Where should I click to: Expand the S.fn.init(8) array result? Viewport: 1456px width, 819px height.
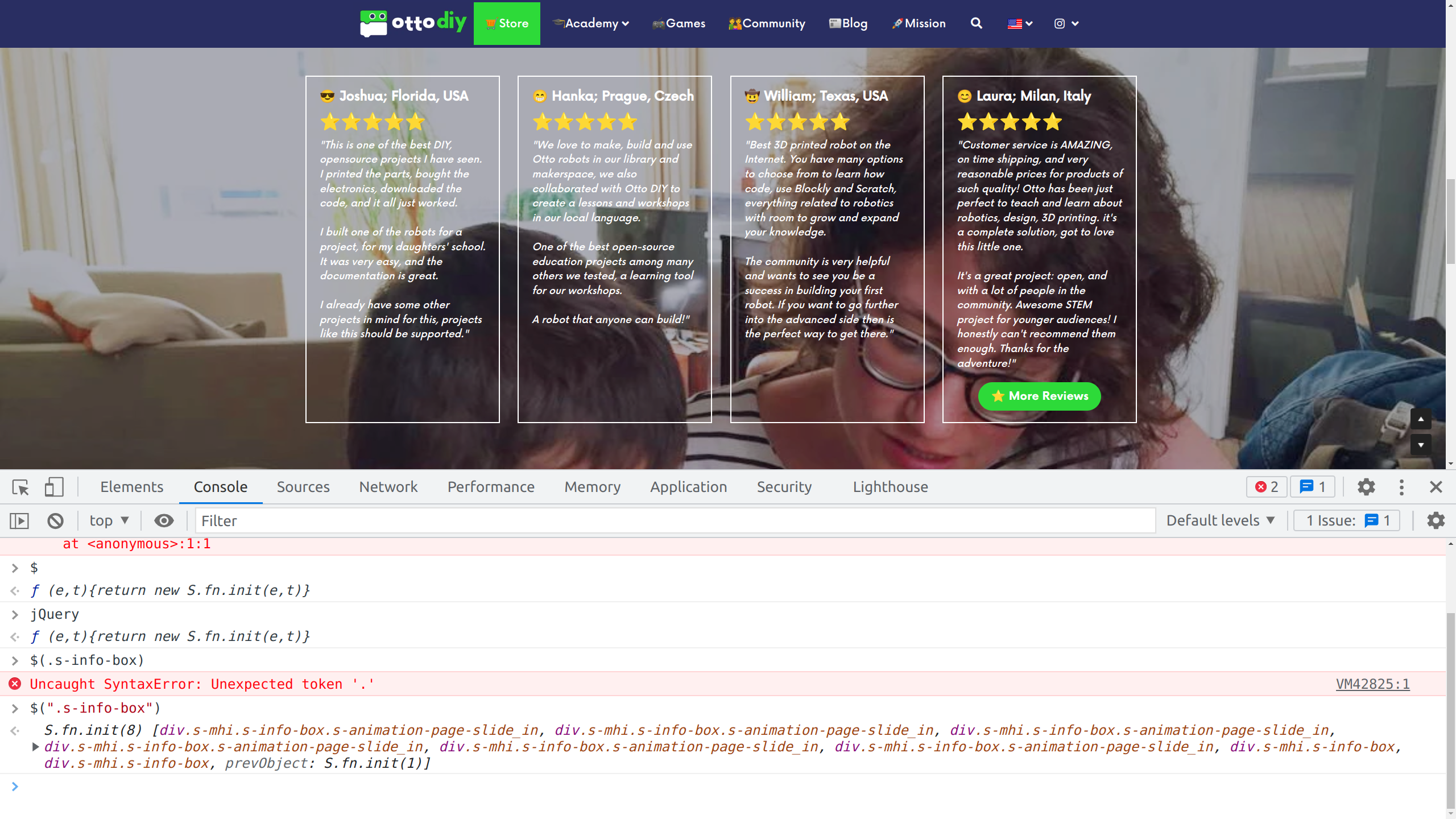(x=35, y=747)
